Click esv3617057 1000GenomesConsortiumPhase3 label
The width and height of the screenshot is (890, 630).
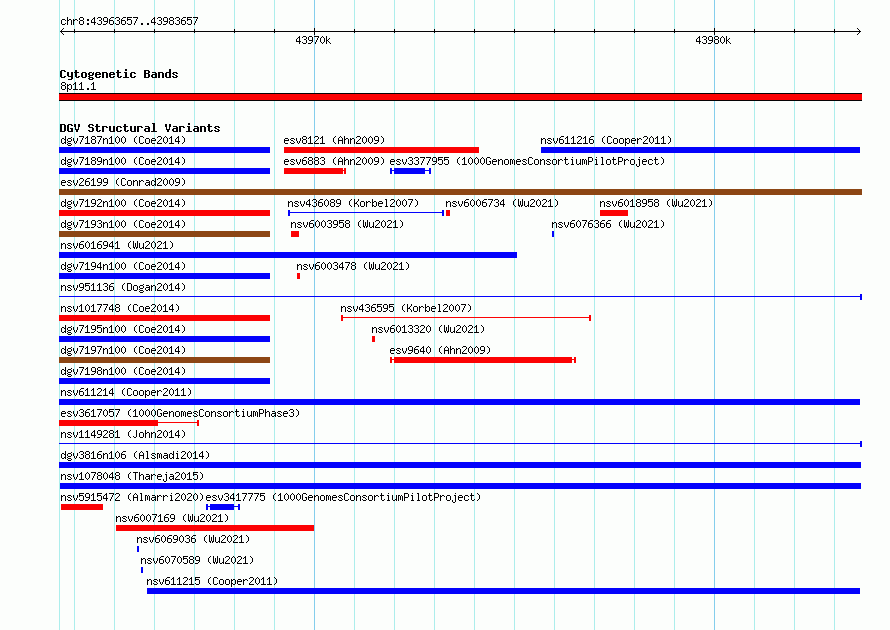point(180,413)
